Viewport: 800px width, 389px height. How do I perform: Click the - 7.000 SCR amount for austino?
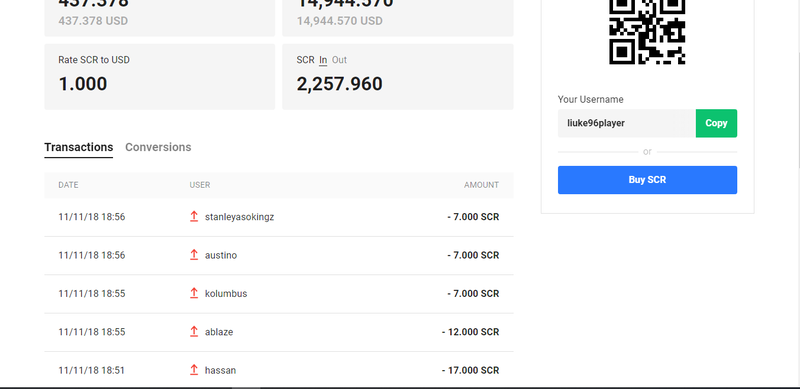[473, 255]
